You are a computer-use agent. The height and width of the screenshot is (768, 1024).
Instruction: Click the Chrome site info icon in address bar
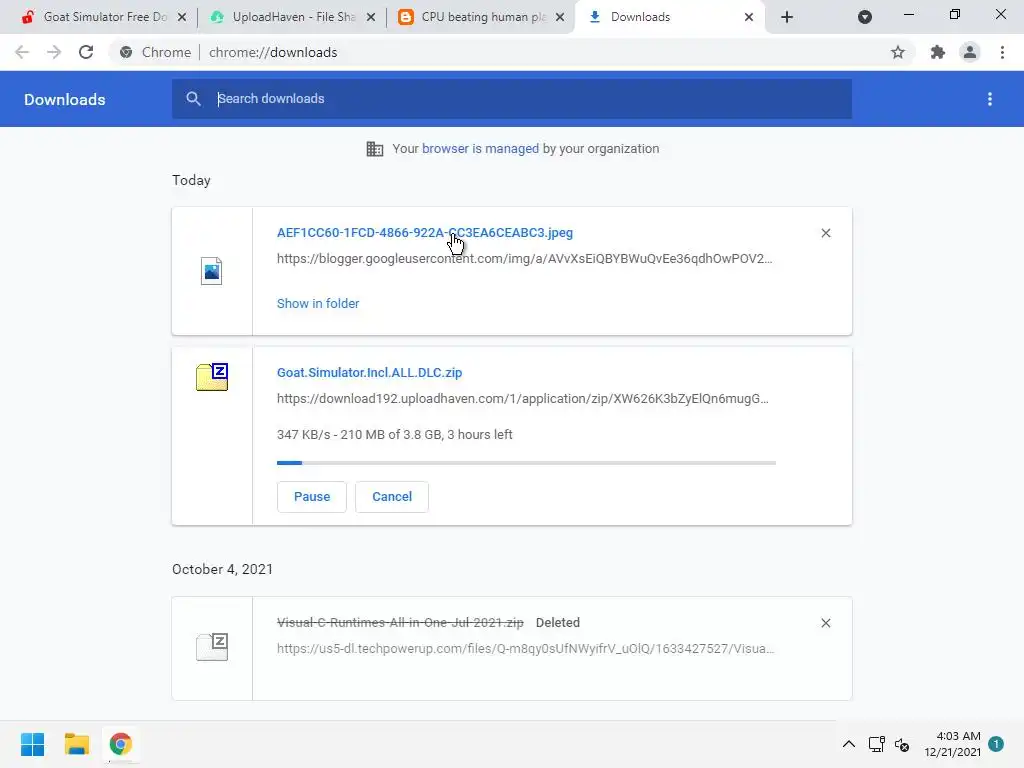point(126,52)
